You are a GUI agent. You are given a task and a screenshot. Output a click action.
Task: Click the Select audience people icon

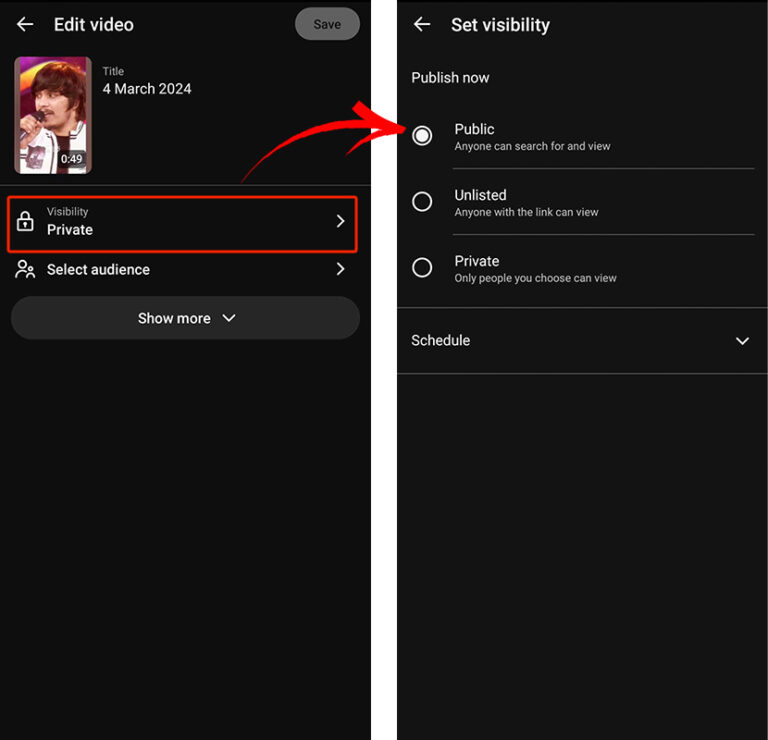coord(25,269)
